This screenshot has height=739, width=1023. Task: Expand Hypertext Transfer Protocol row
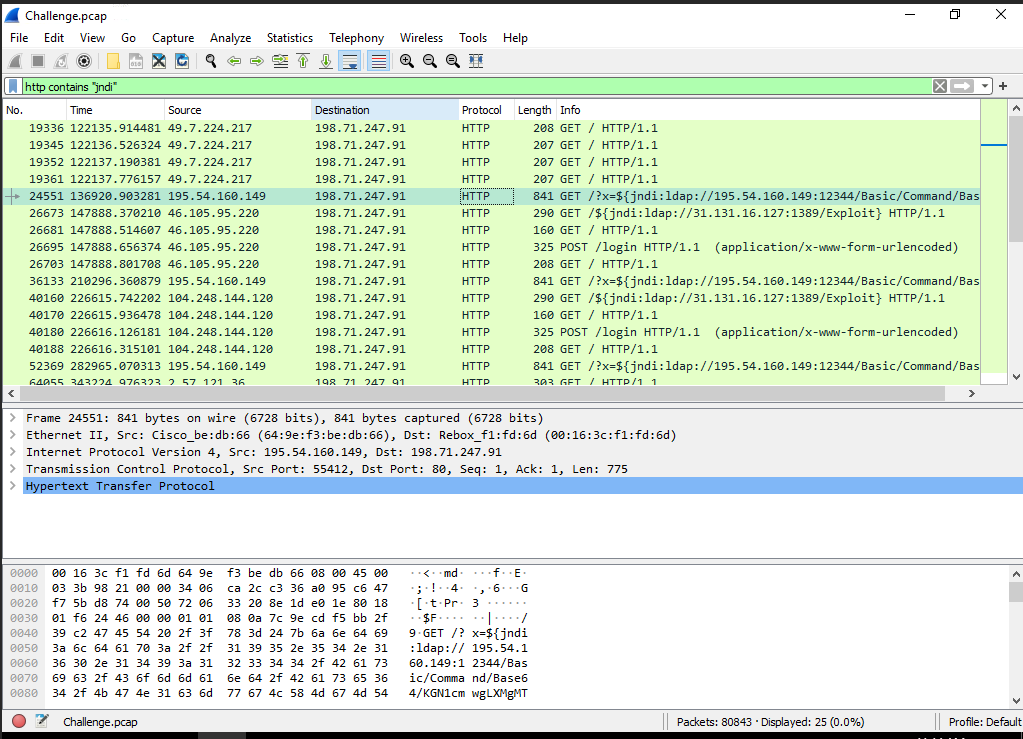(12, 485)
